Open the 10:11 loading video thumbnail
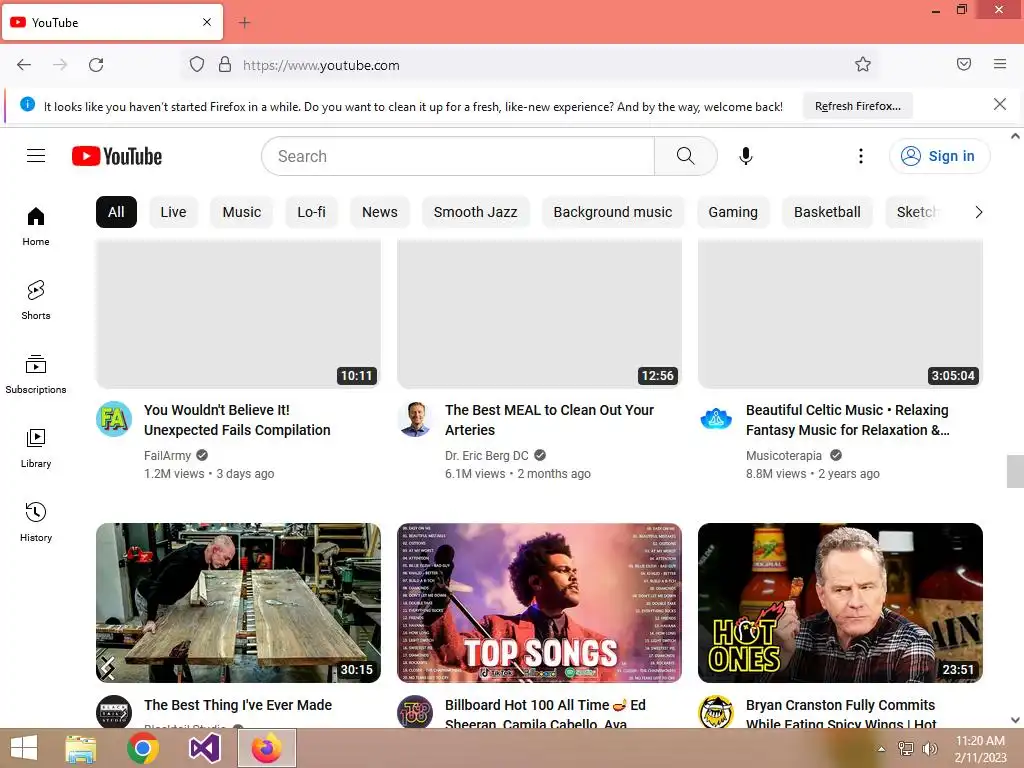 pos(238,313)
